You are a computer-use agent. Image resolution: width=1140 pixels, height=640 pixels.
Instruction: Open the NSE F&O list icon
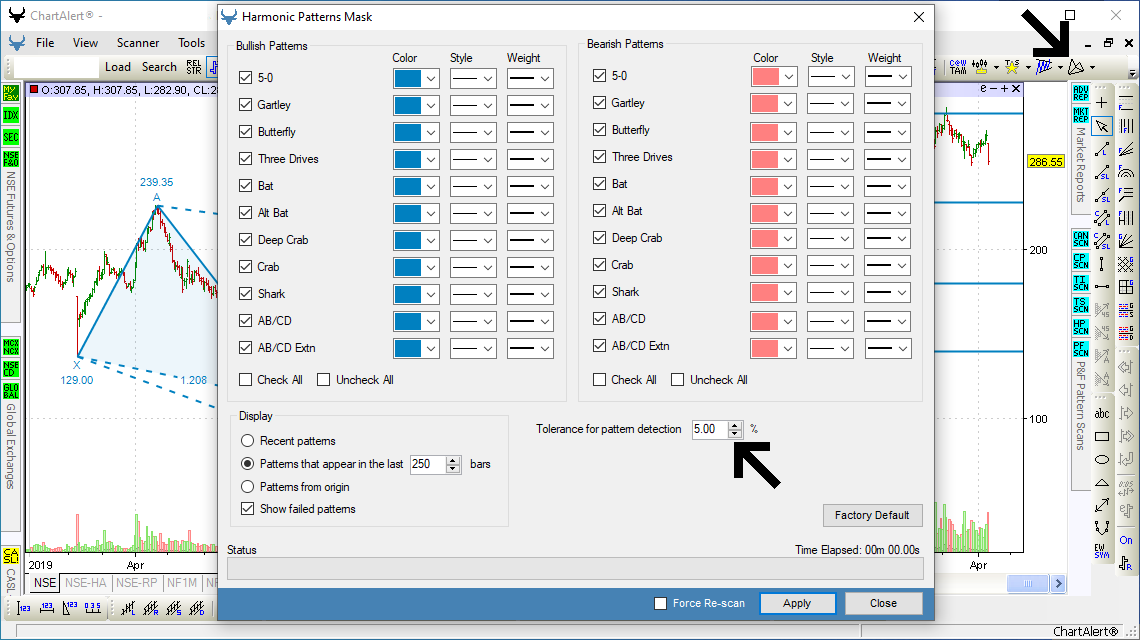[x=11, y=159]
